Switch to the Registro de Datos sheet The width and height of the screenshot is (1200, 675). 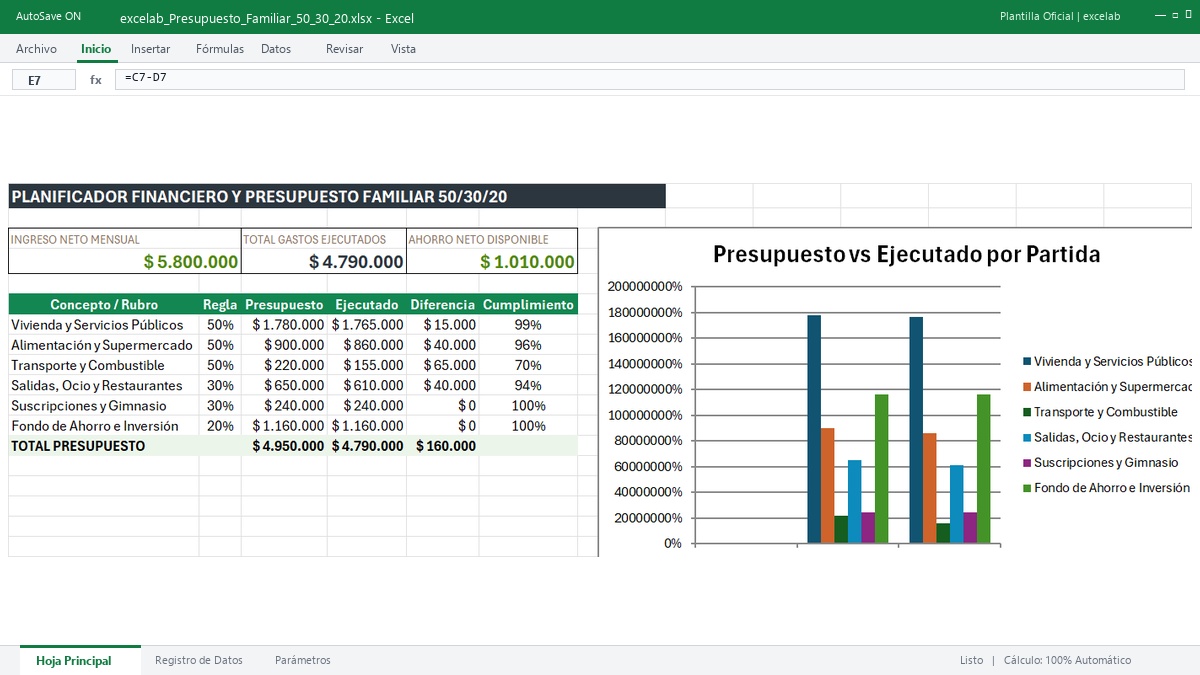(x=199, y=661)
